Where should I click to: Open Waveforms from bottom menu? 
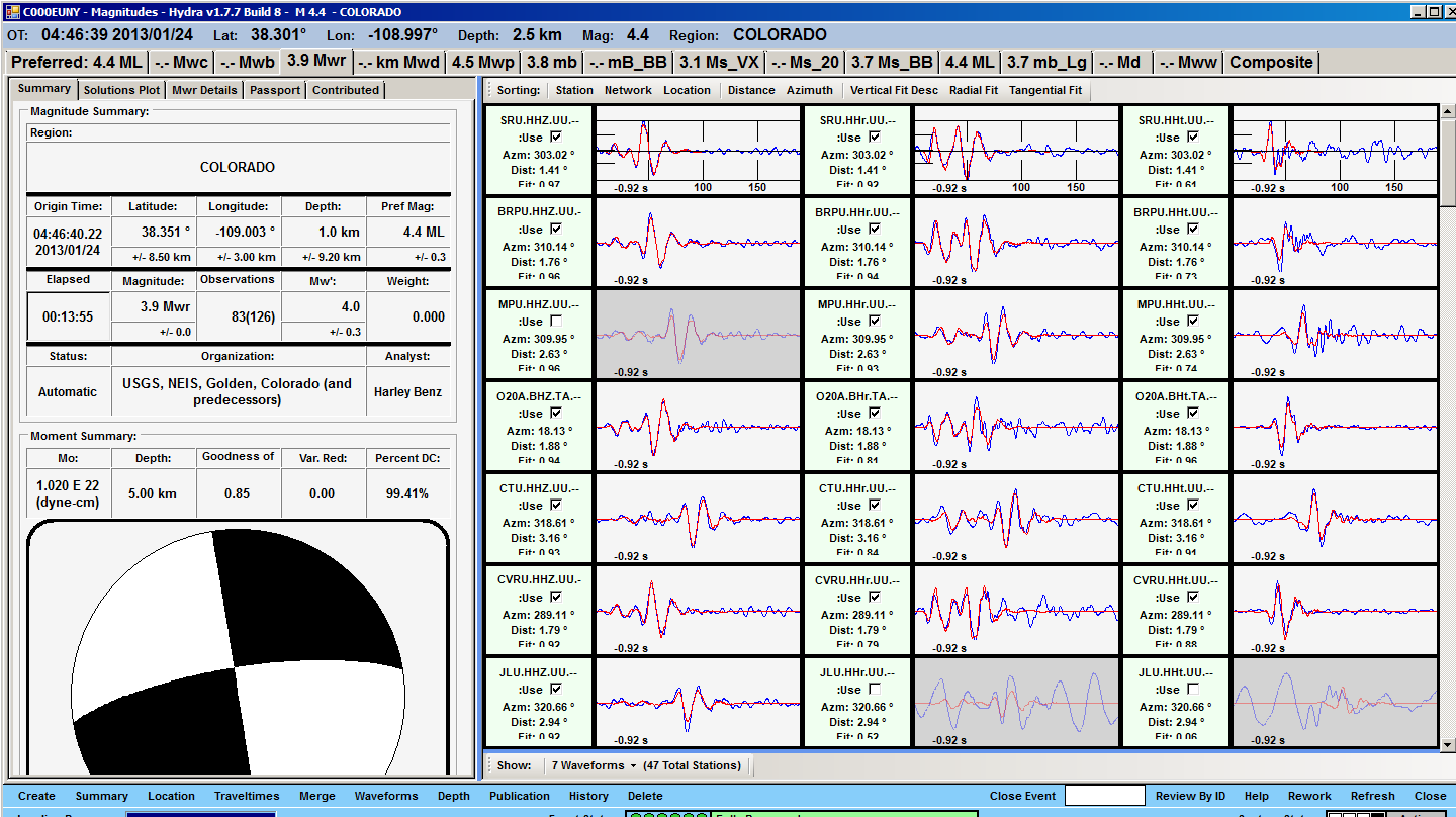tap(386, 796)
